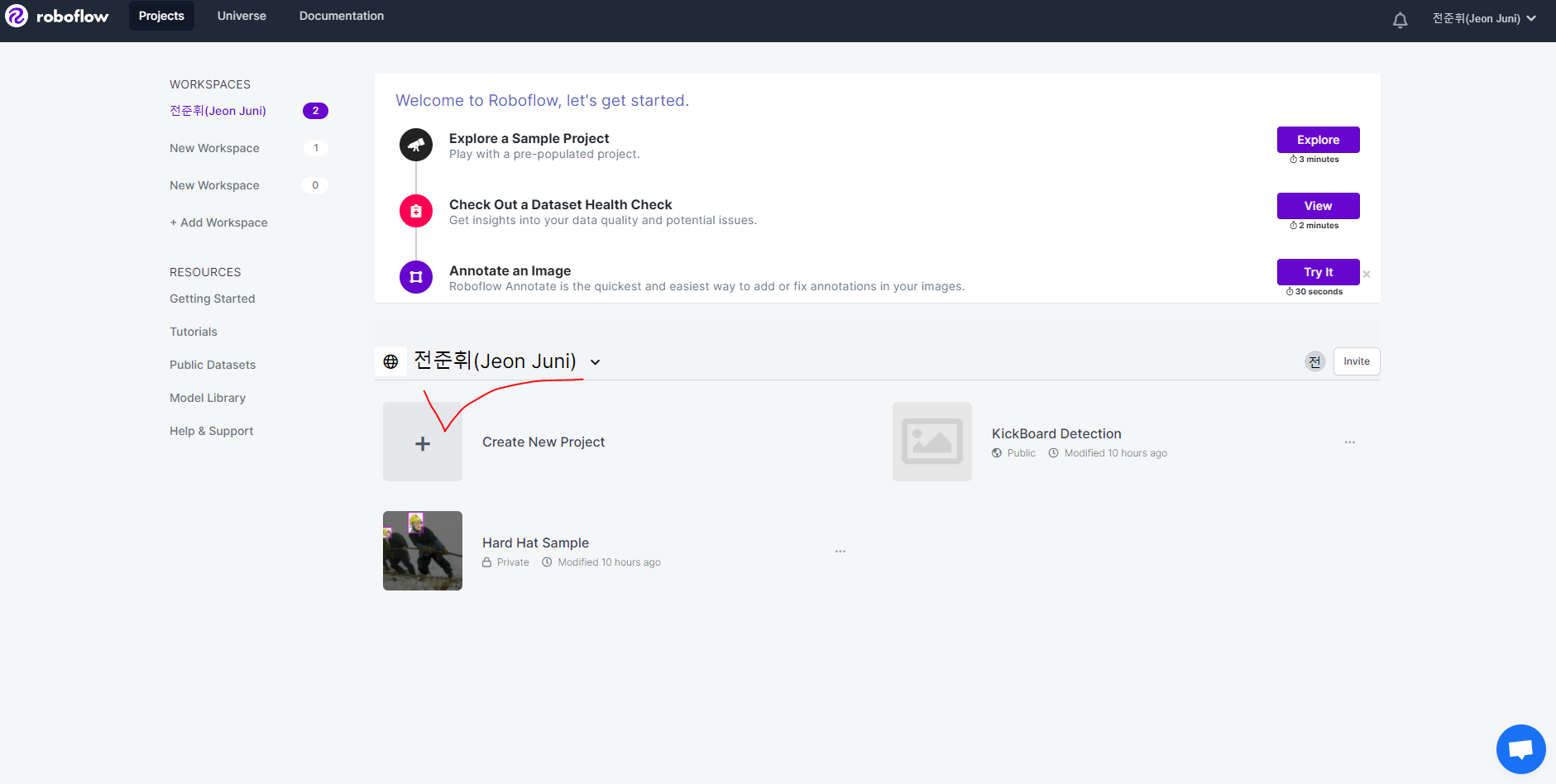The image size is (1556, 784).
Task: Click the Explore a Sample Project heading
Action: 529,138
